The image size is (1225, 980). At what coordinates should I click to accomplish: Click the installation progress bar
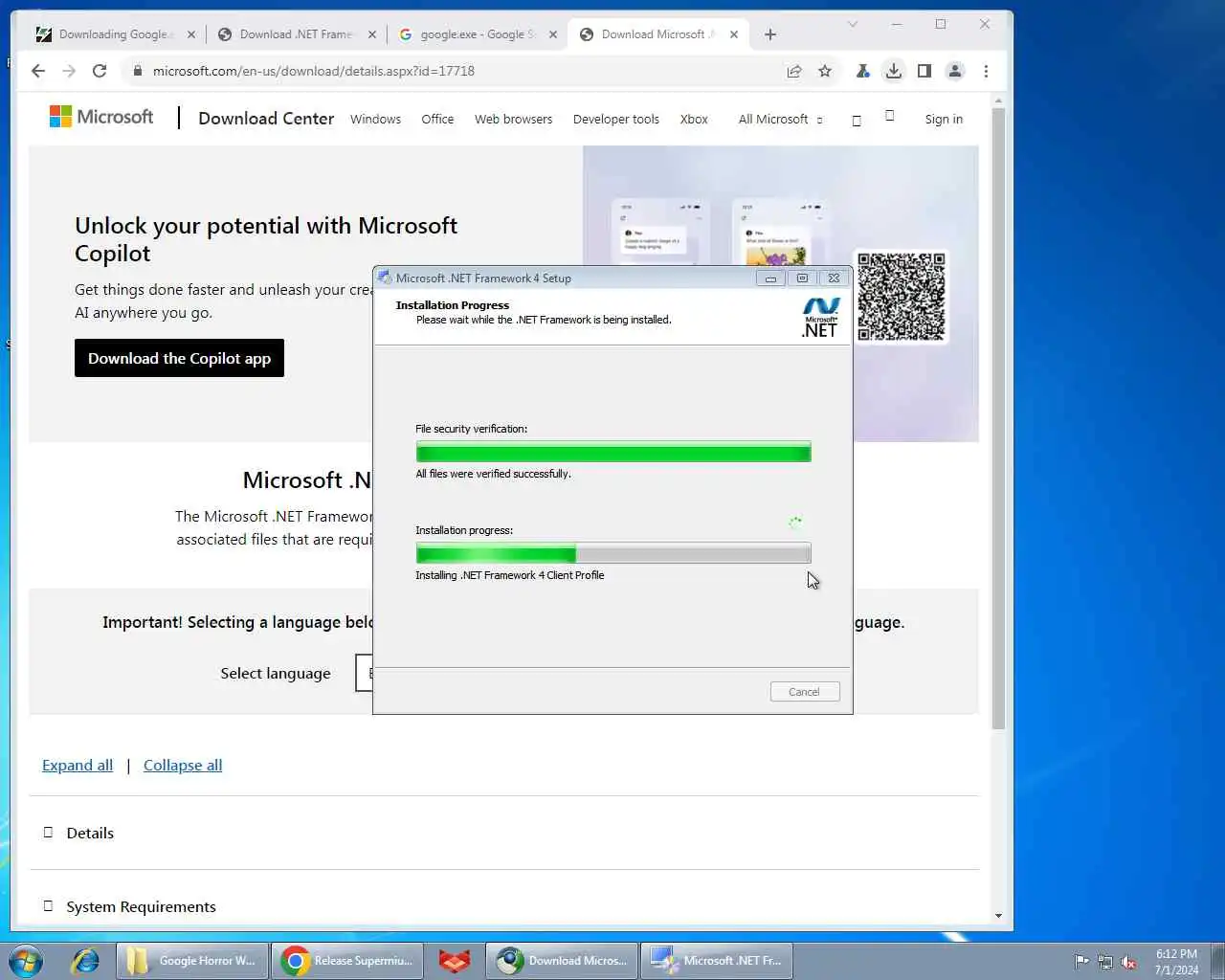(x=613, y=553)
